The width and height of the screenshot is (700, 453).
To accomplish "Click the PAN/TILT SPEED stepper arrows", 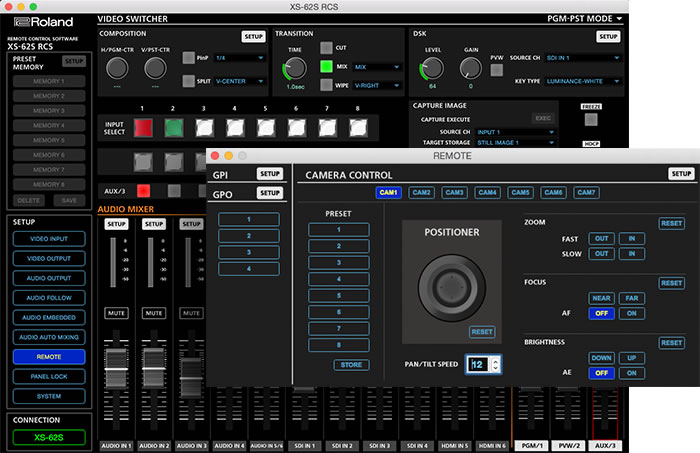I will pos(495,364).
